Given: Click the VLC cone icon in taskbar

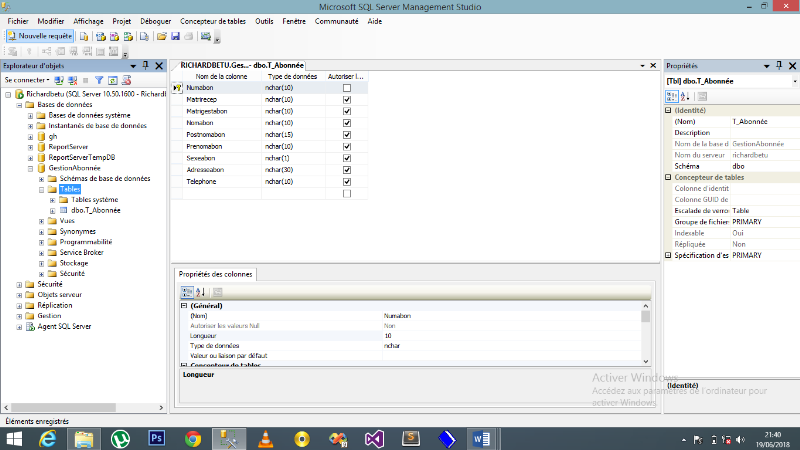Looking at the screenshot, I should 265,438.
